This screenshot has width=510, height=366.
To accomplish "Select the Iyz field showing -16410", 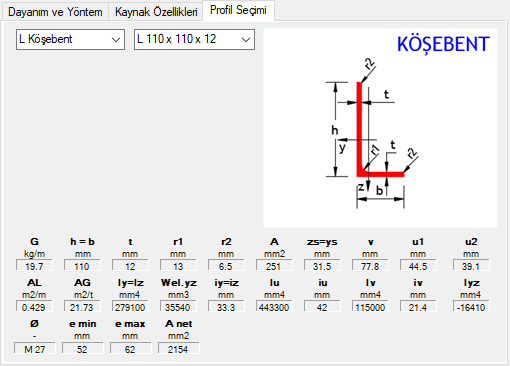I will pos(471,306).
